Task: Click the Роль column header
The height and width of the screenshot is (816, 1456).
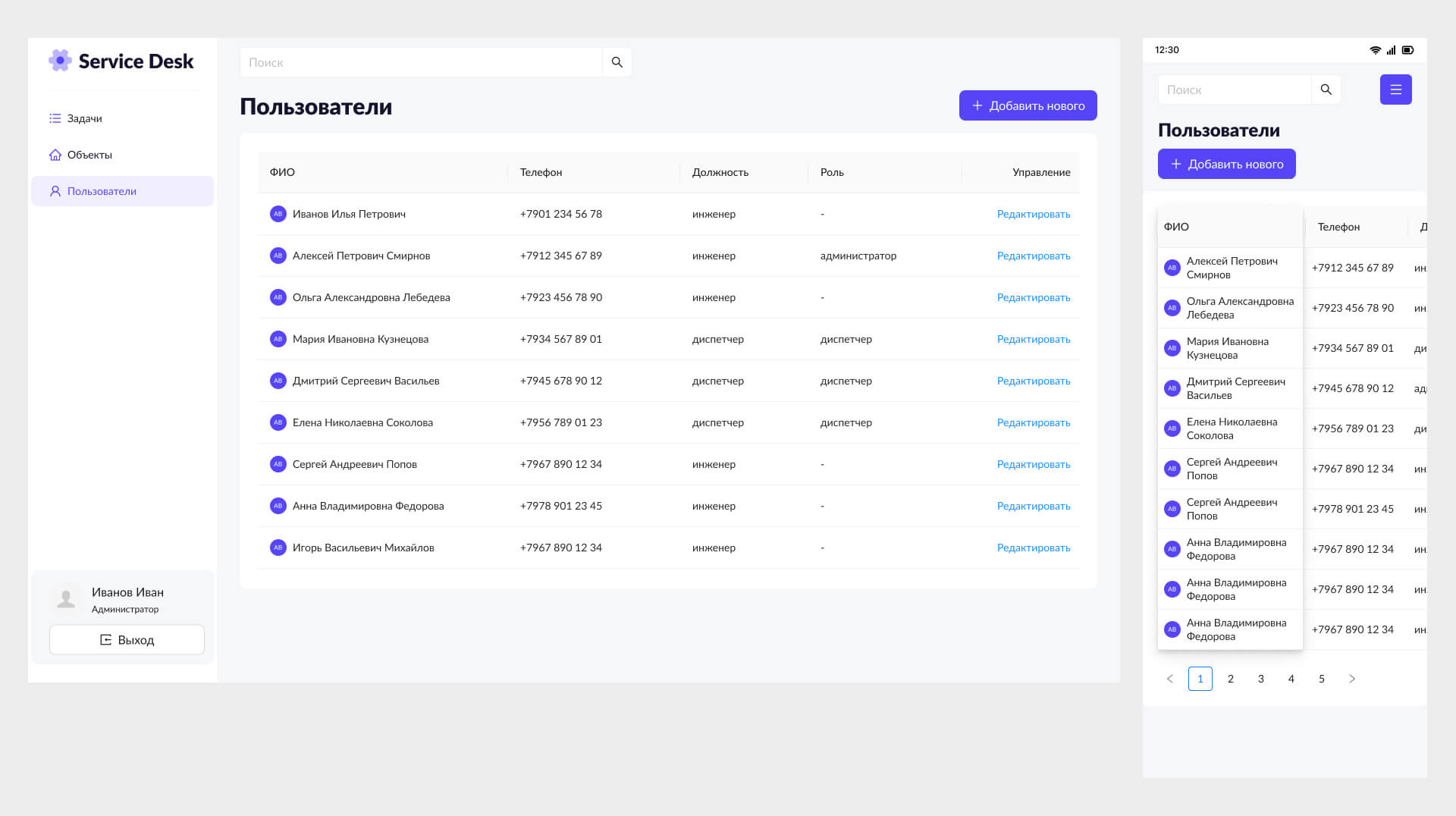Action: [x=885, y=172]
